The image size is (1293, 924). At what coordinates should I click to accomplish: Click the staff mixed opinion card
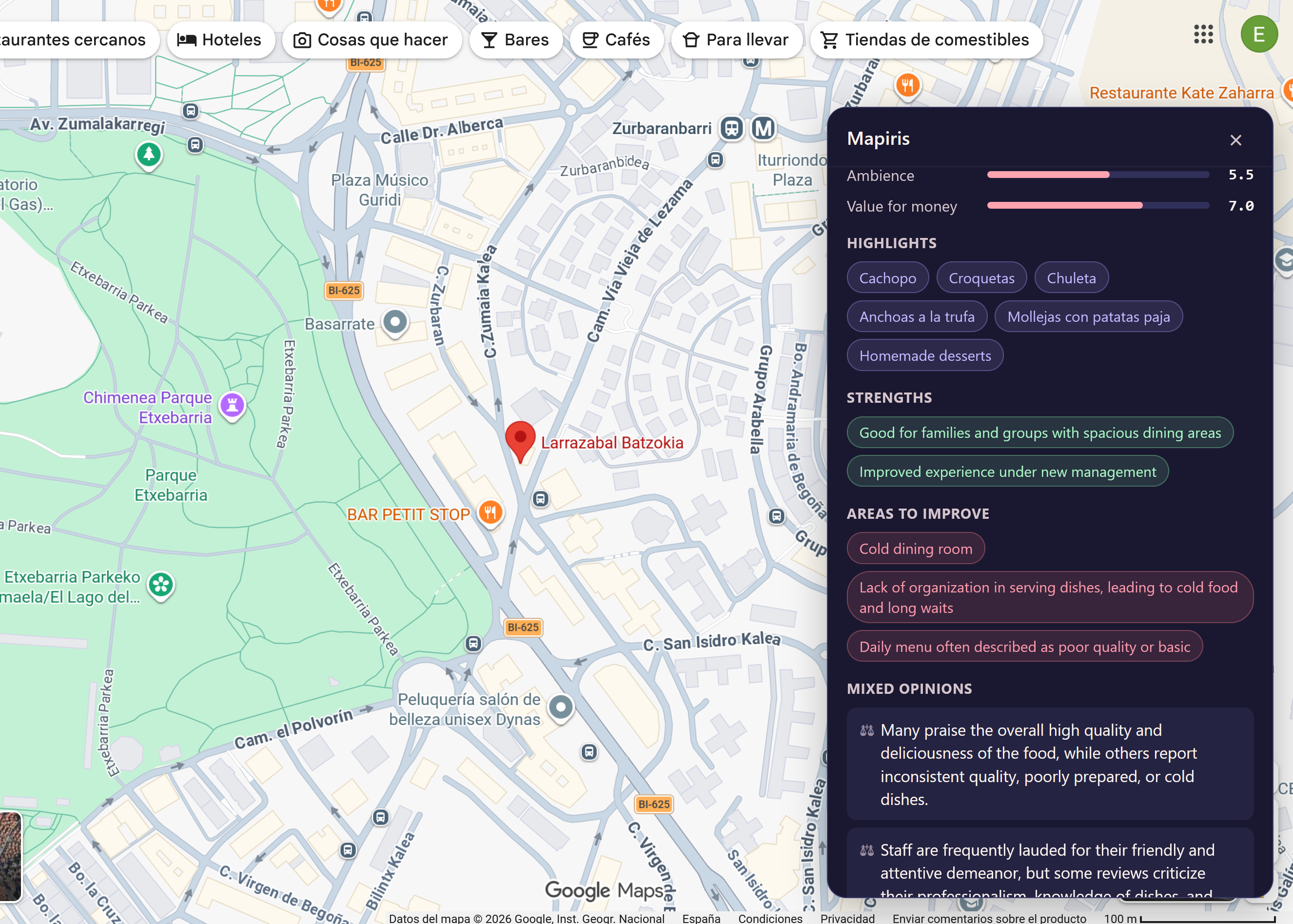(1050, 863)
